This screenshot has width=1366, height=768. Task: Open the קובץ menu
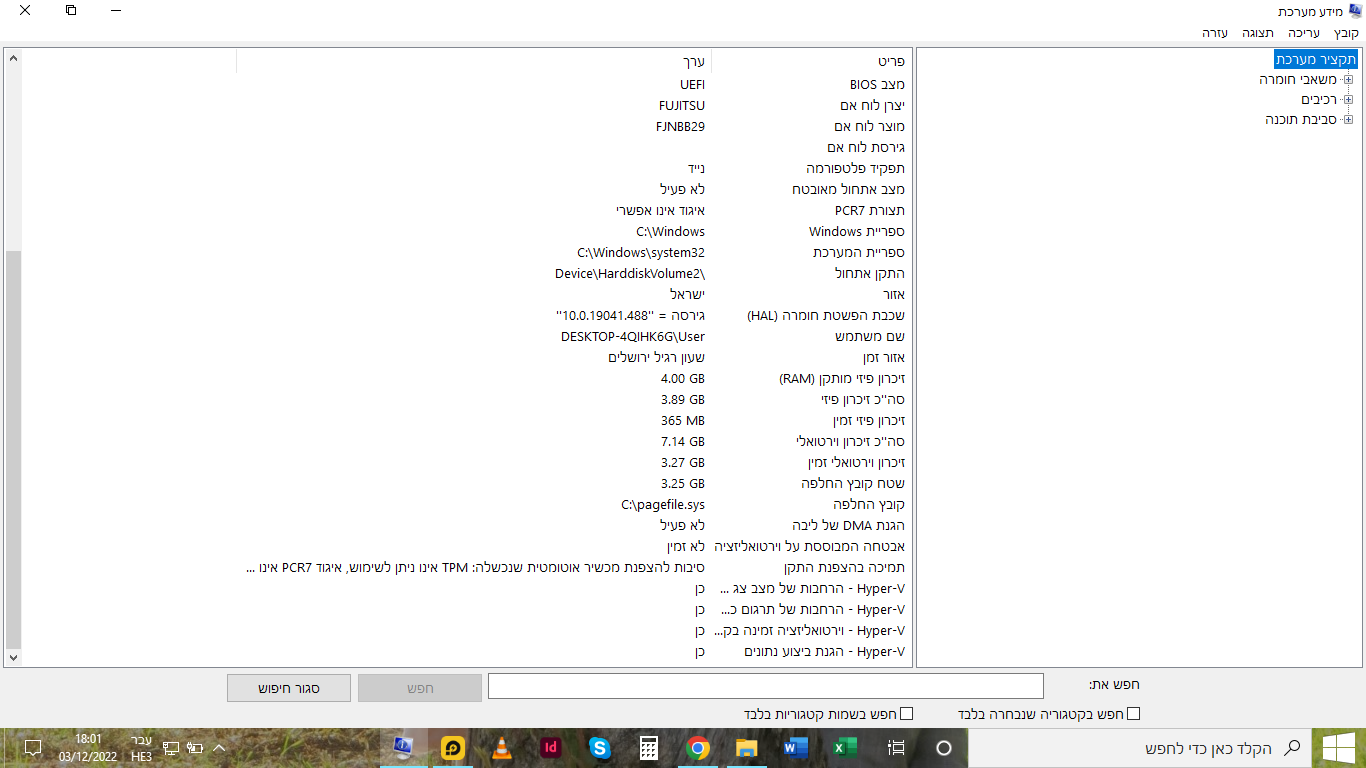1346,33
